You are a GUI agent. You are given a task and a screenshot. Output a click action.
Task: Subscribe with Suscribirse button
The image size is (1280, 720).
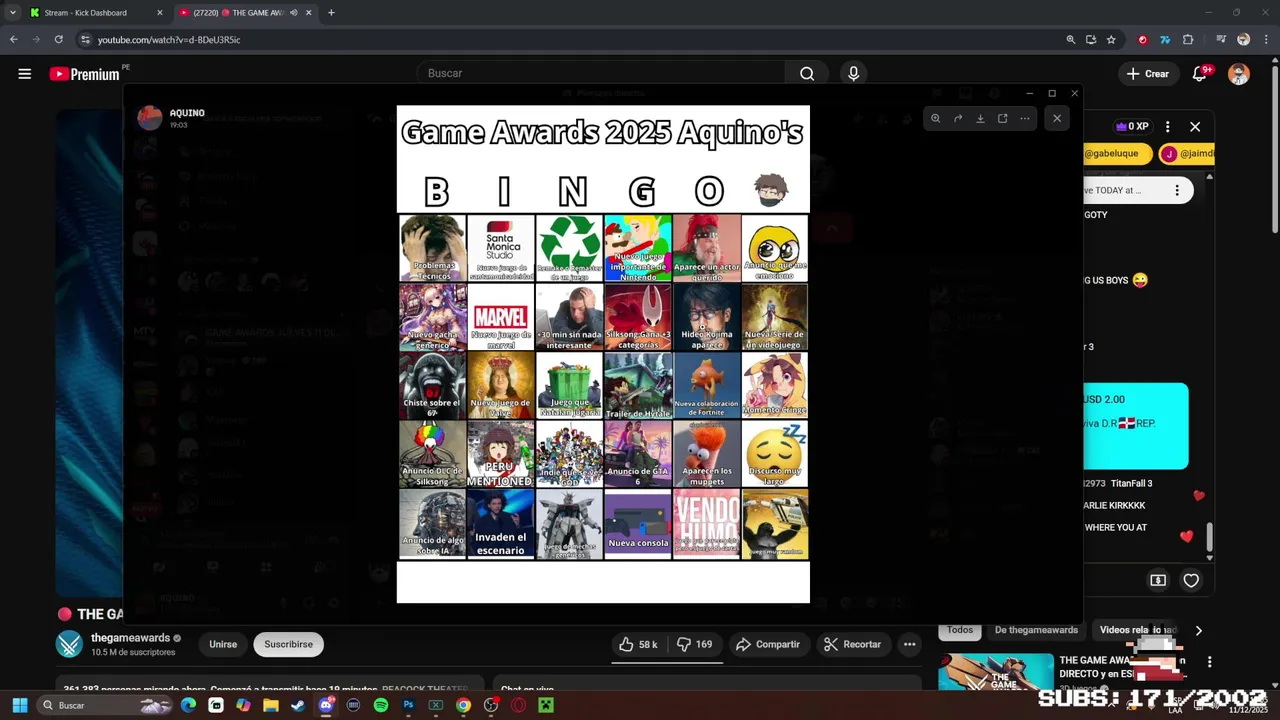[x=288, y=644]
